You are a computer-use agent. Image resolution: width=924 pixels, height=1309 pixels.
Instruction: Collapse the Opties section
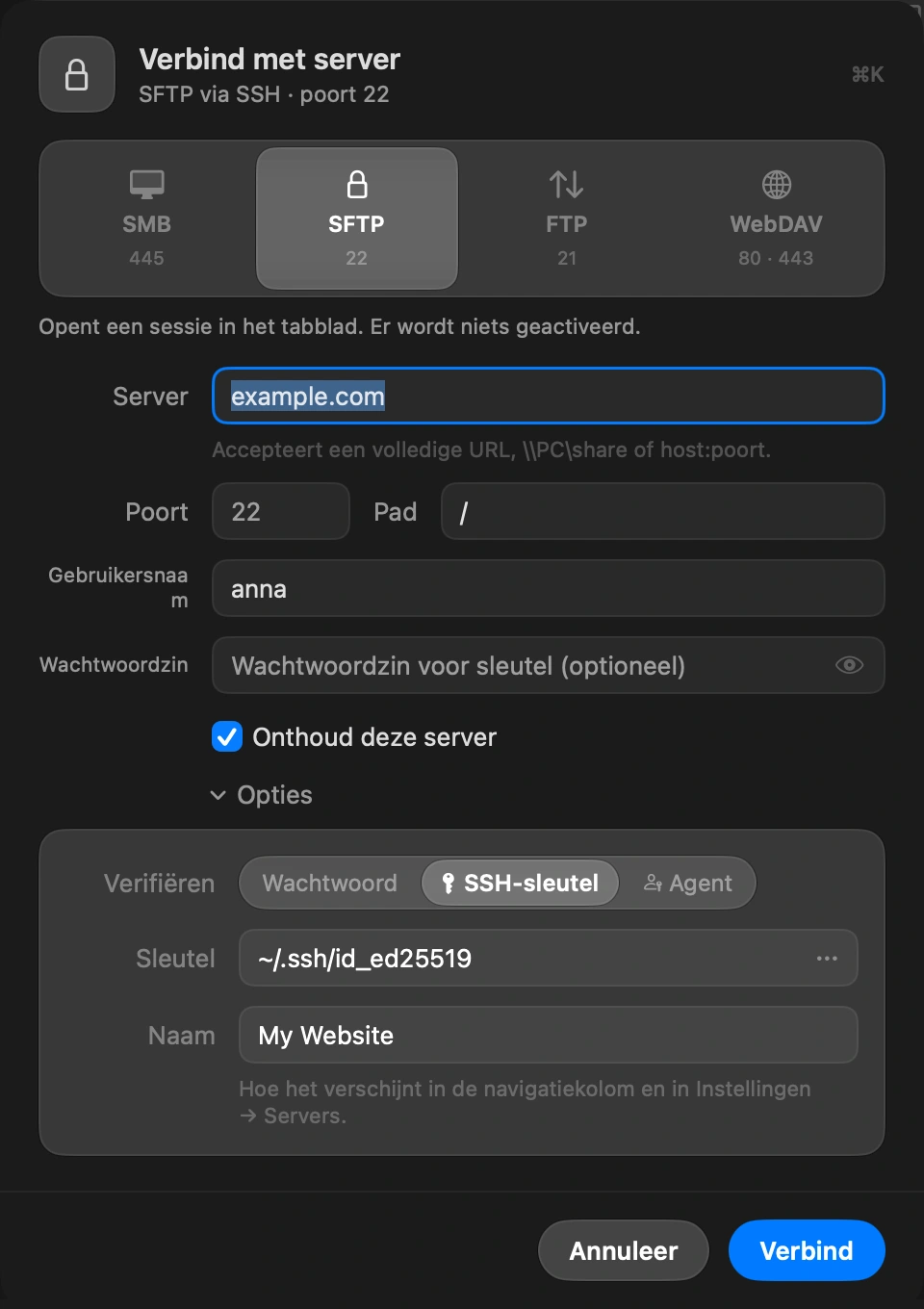[262, 795]
